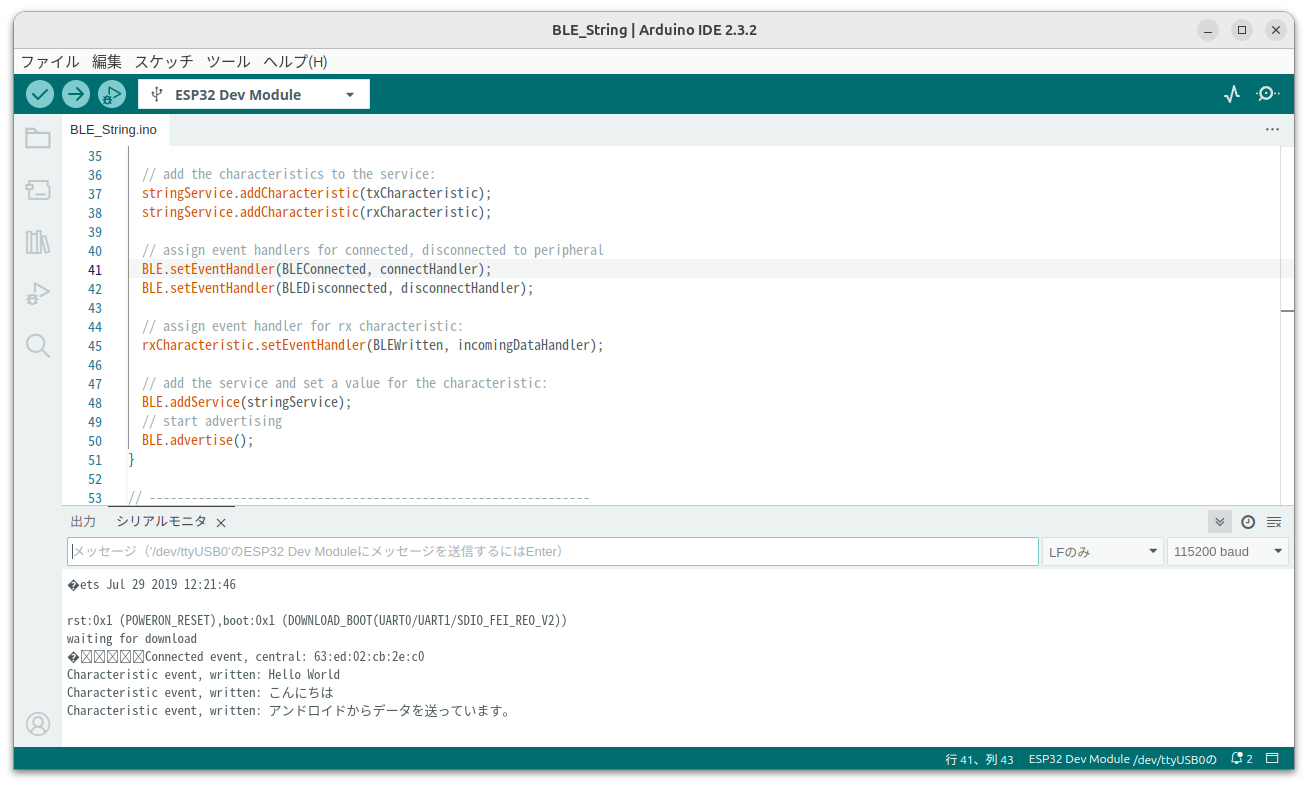Click the "// assign event handler for rx" comment
Screen dimensions: 1308x786
(303, 327)
